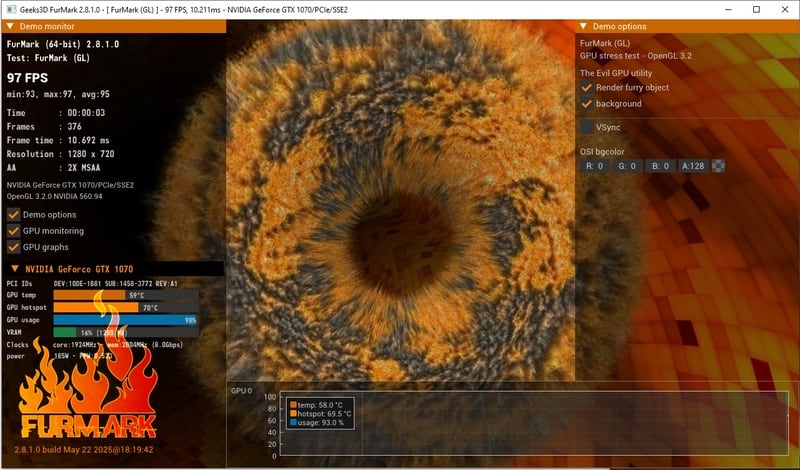
Task: Close the FurMark window
Action: pyautogui.click(x=785, y=9)
